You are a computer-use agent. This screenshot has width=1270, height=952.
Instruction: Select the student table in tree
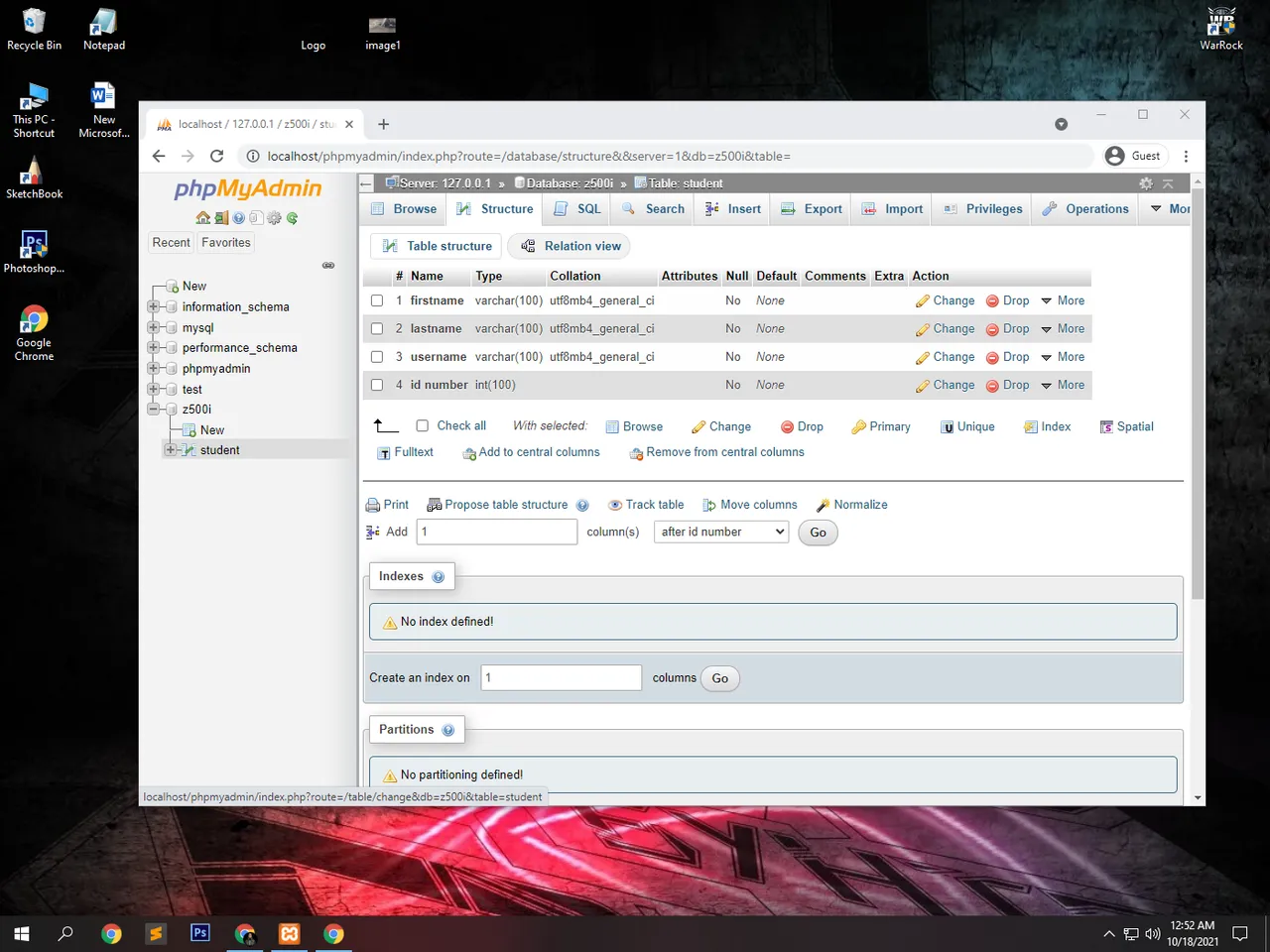pyautogui.click(x=219, y=450)
